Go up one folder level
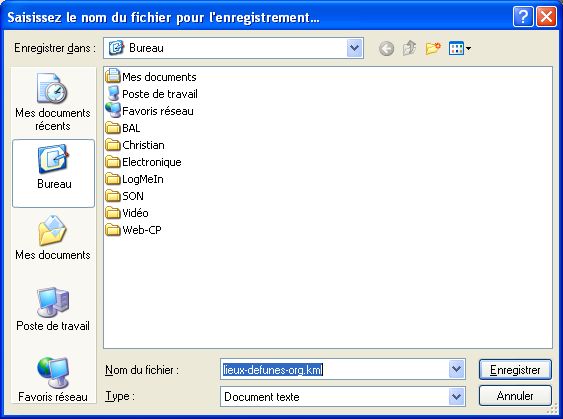Screen dimensions: 563x419 coord(410,48)
